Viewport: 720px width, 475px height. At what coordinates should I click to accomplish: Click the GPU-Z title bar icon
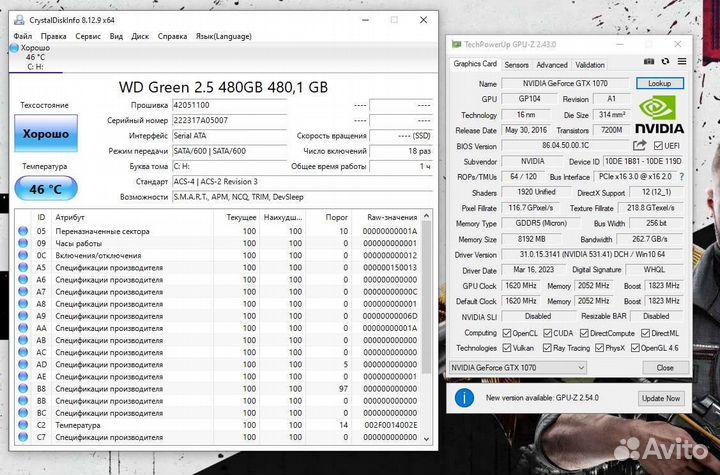456,44
